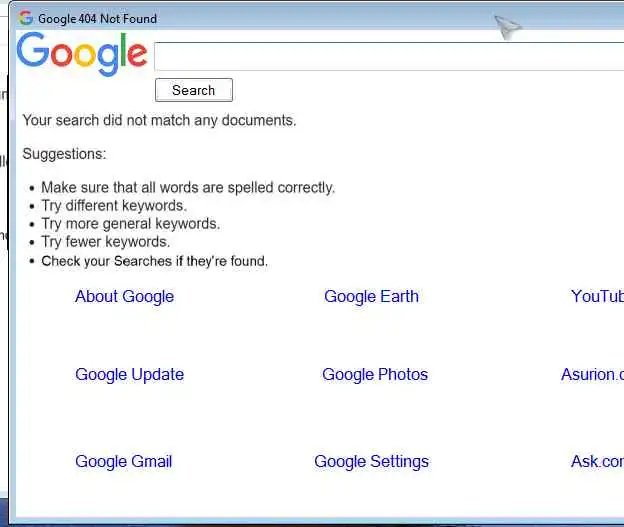Click 'Make sure that all words are spelled correctly.'

[x=188, y=187]
